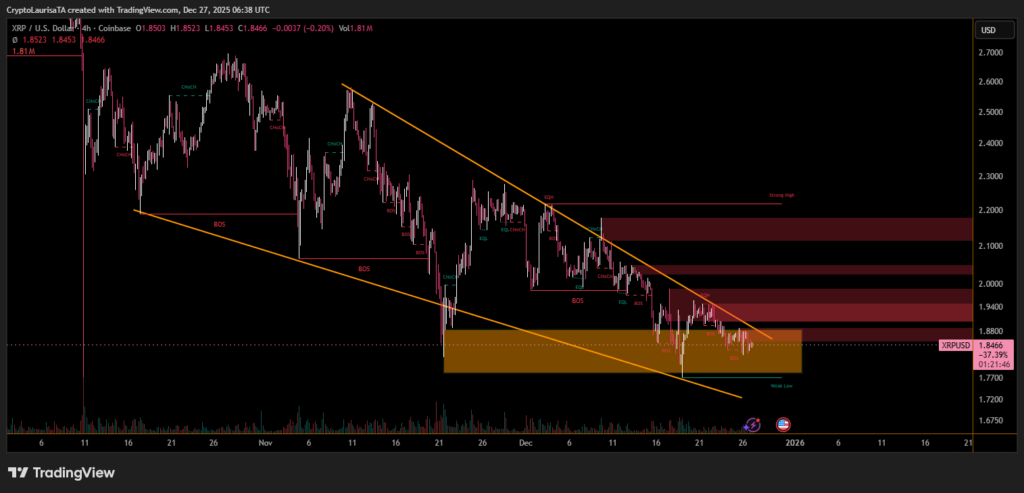This screenshot has width=1024, height=493.
Task: Select the XRPUSD symbol price label
Action: [955, 345]
